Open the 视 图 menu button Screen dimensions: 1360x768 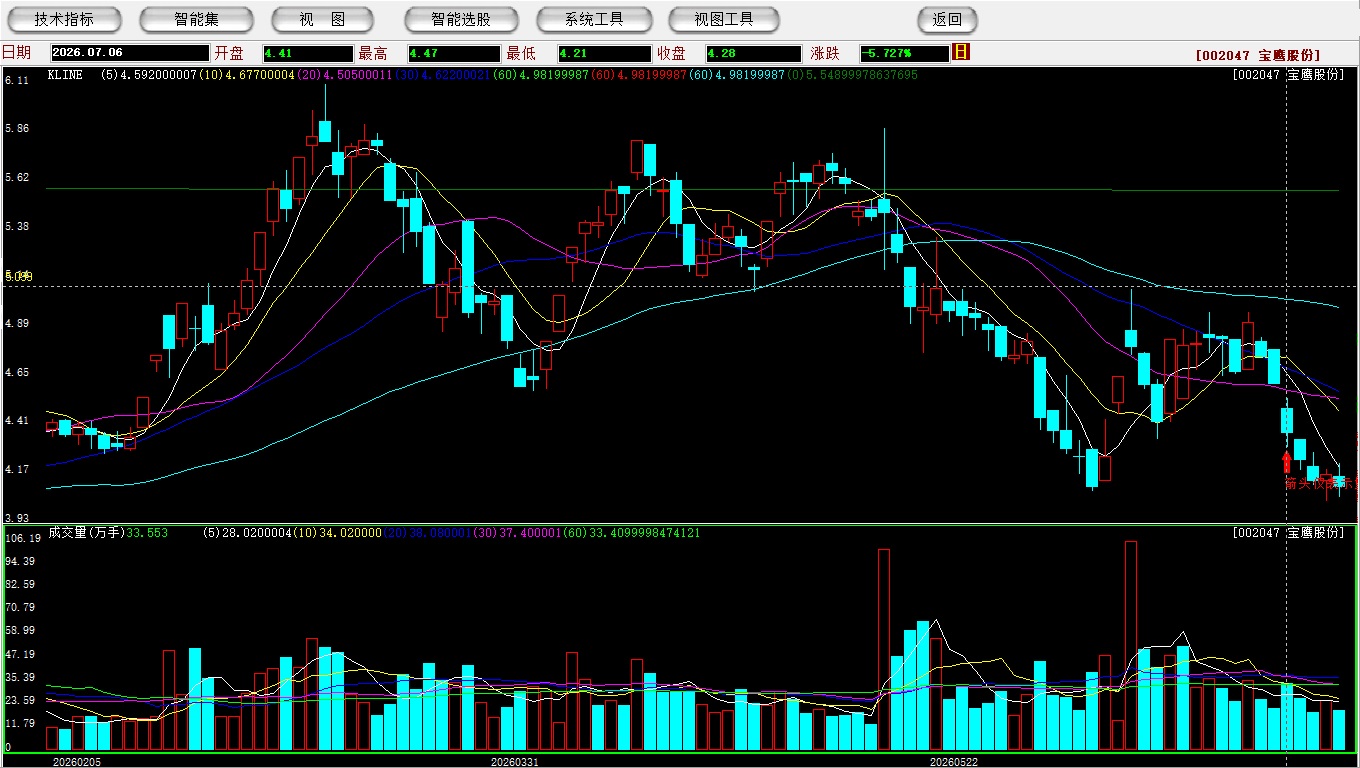pyautogui.click(x=322, y=20)
